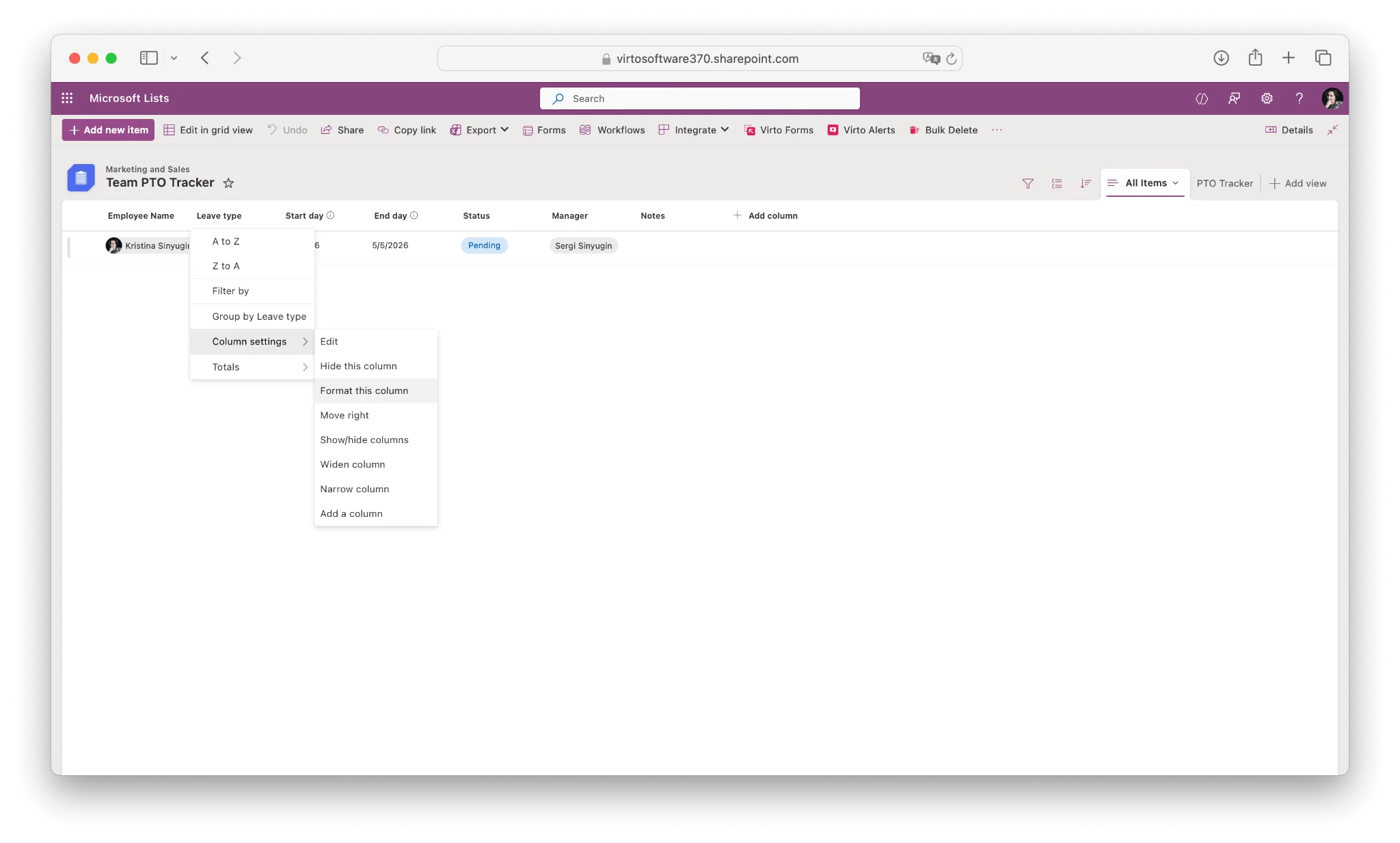
Task: Open the feedback person icon in header
Action: click(x=1234, y=98)
